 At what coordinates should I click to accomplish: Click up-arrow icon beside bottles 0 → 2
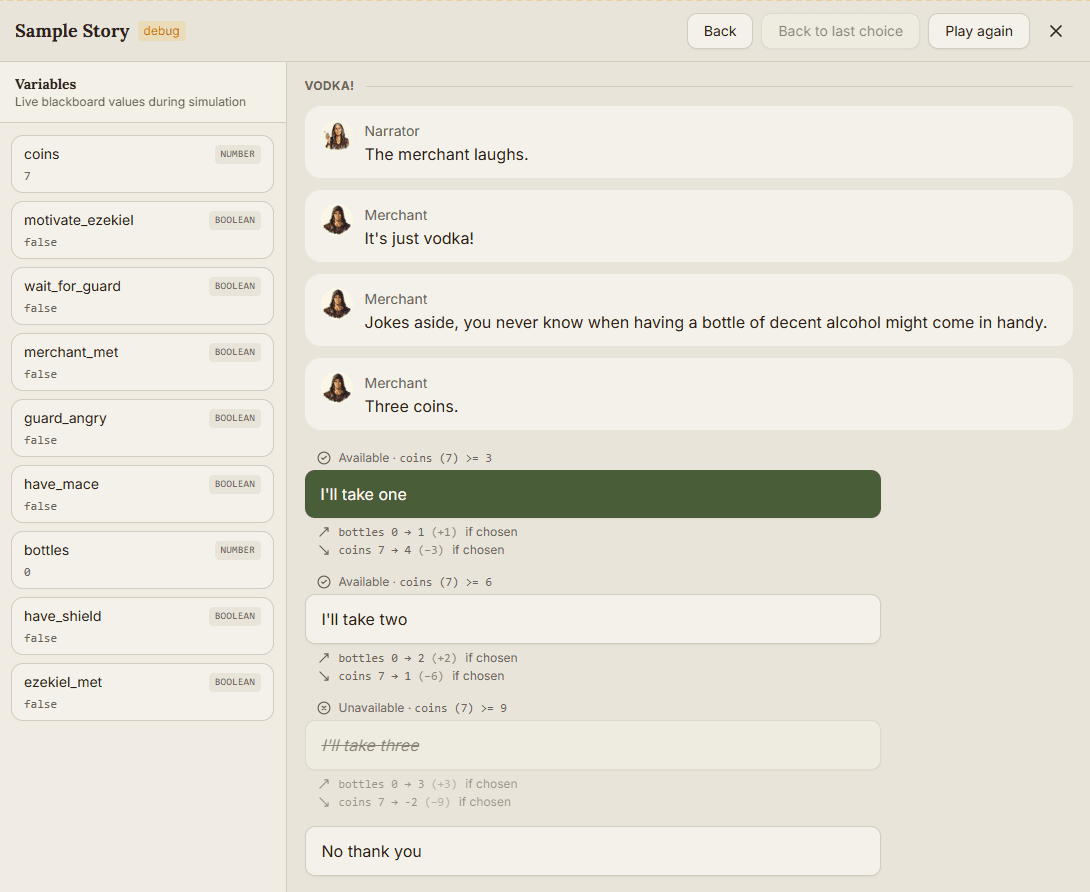324,658
